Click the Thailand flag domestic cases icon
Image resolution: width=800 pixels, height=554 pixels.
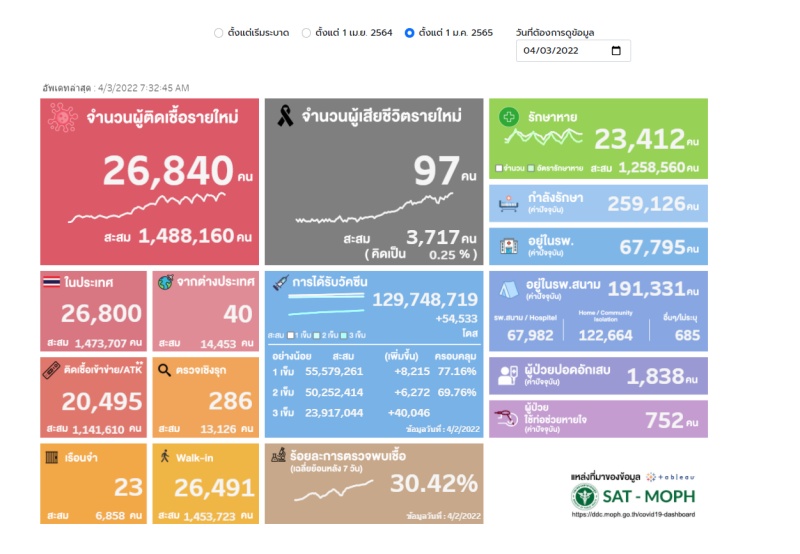click(55, 282)
